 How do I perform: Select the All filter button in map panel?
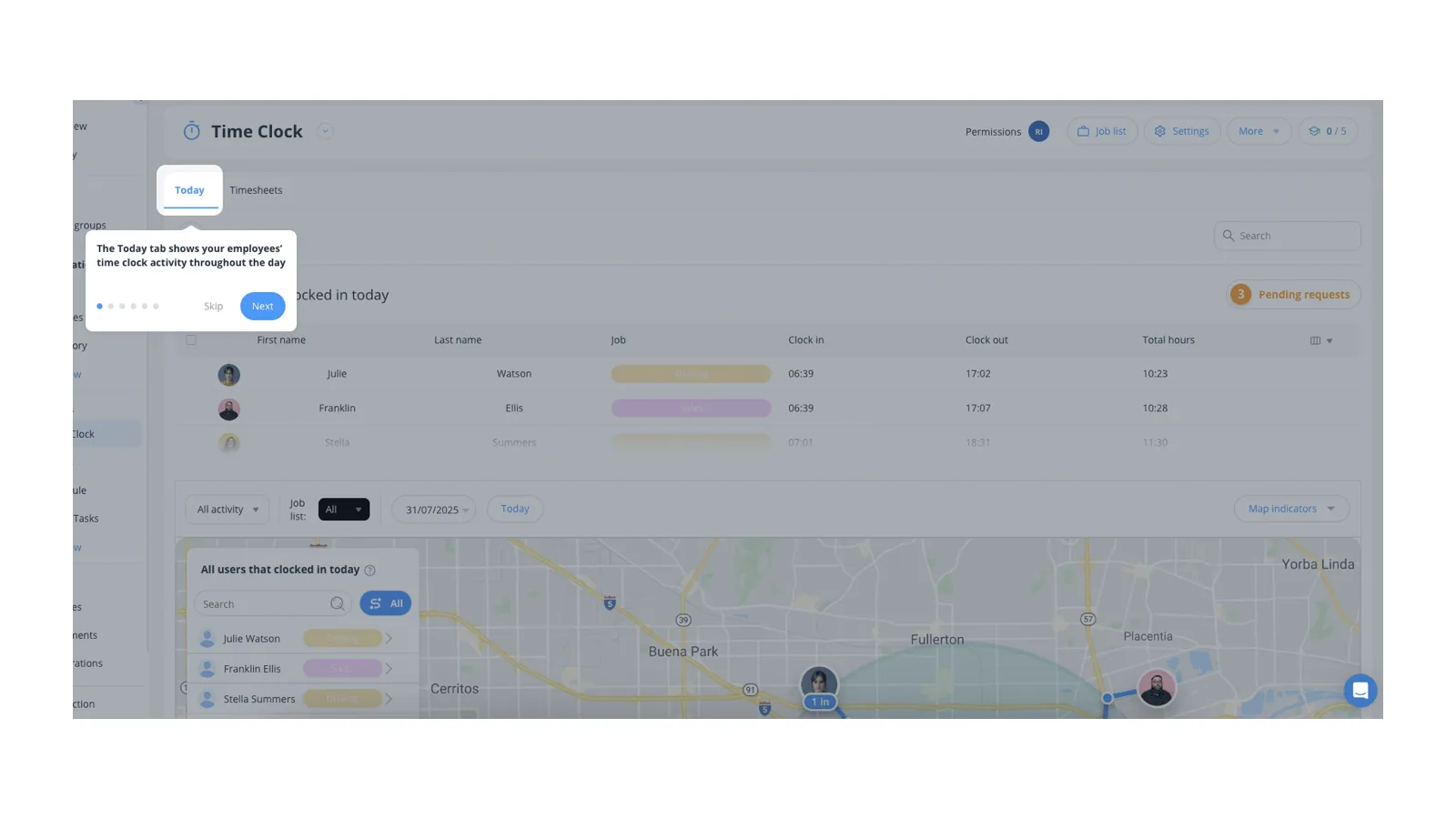click(386, 603)
